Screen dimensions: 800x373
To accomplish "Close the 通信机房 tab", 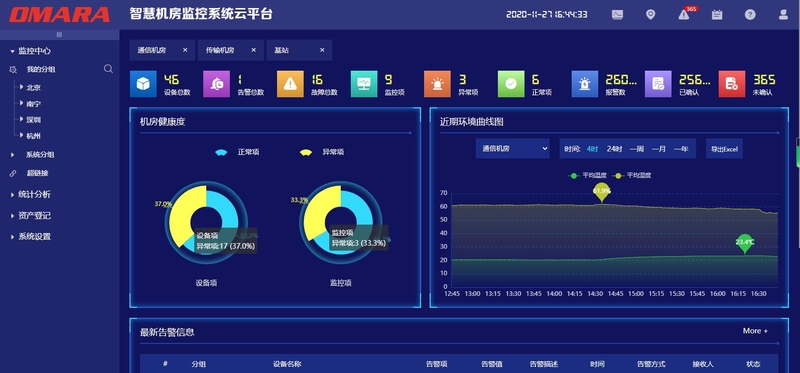I will [185, 50].
